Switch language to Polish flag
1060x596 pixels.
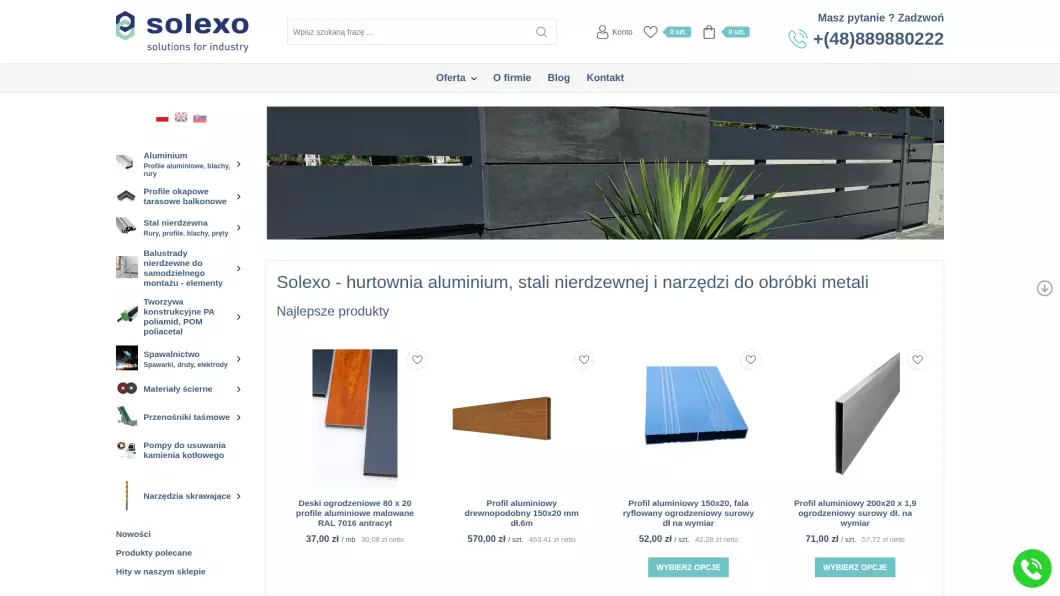coord(162,118)
